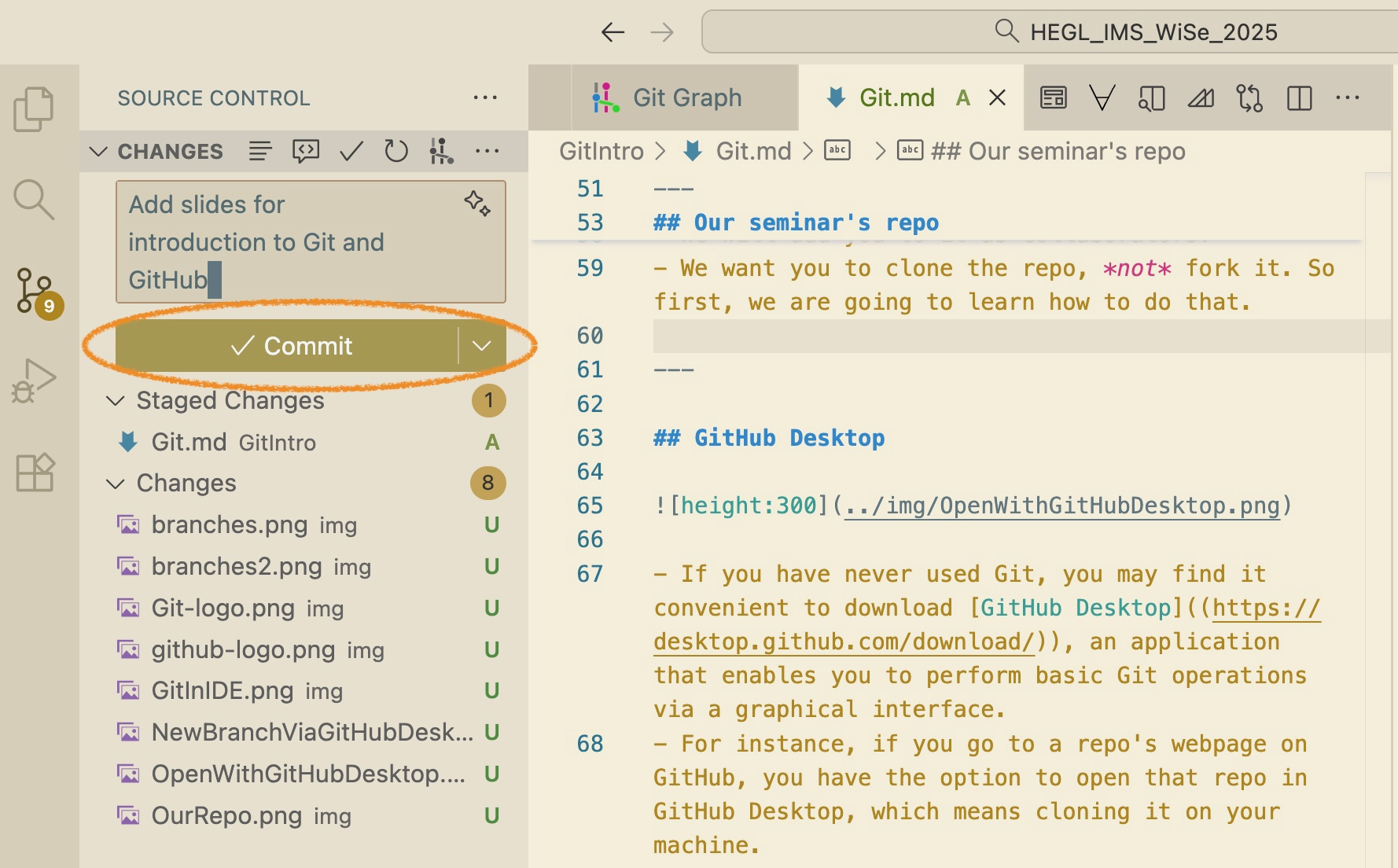The image size is (1398, 868).
Task: Open the Commit button dropdown arrow
Action: pos(482,346)
